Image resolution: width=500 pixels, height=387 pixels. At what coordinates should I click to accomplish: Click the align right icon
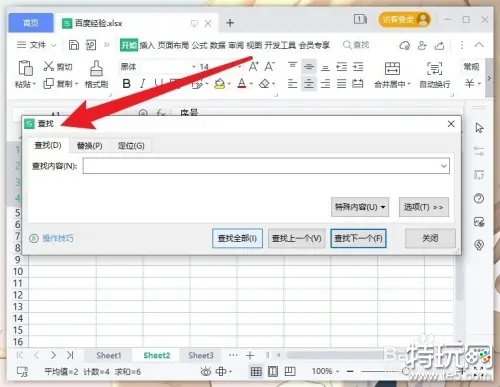click(325, 83)
